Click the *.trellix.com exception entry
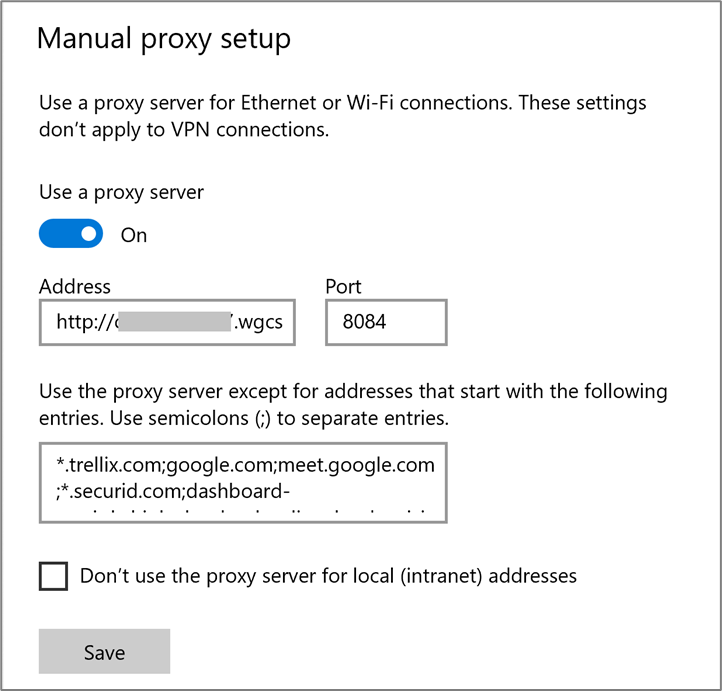 pyautogui.click(x=104, y=465)
